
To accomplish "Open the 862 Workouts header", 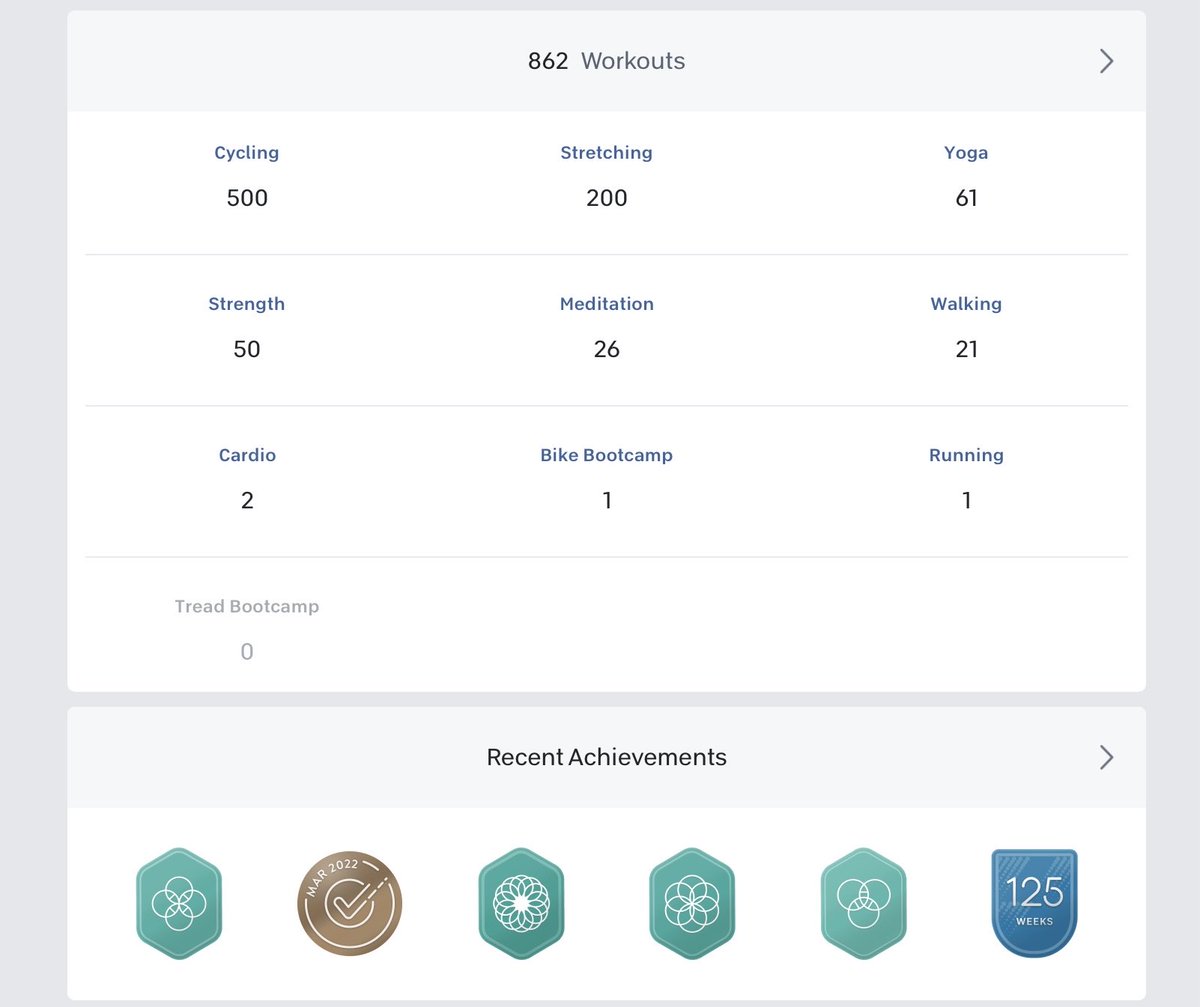I will (x=606, y=61).
